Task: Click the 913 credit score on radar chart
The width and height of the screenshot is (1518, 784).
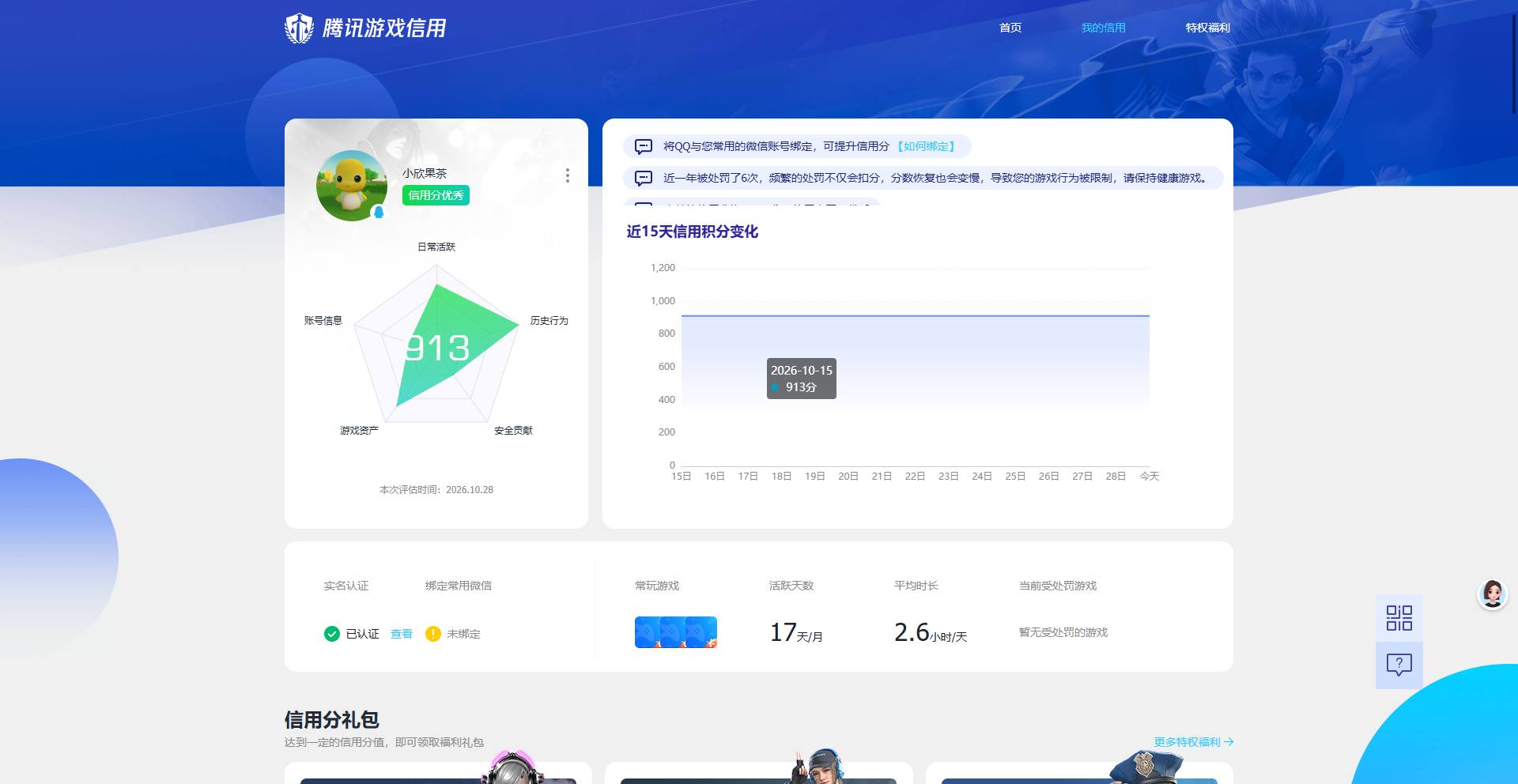Action: 437,349
